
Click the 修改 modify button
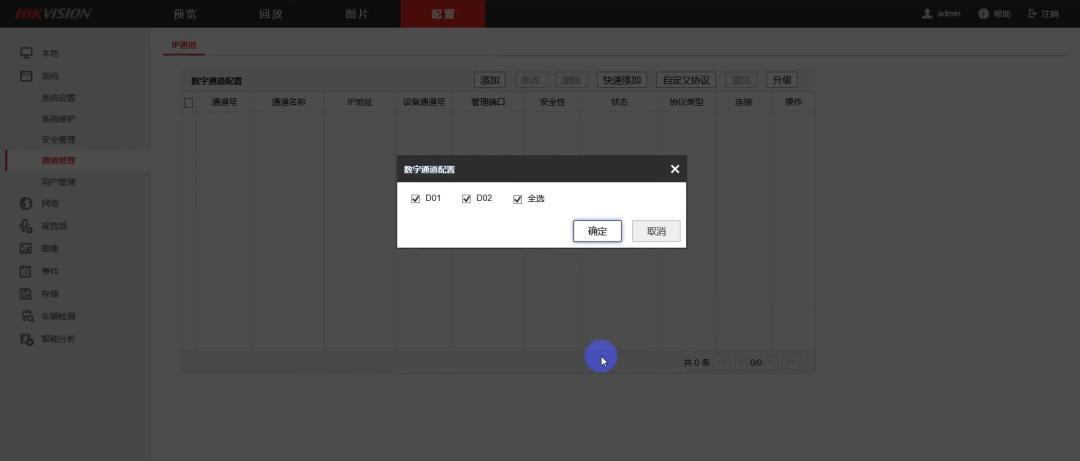tap(530, 80)
